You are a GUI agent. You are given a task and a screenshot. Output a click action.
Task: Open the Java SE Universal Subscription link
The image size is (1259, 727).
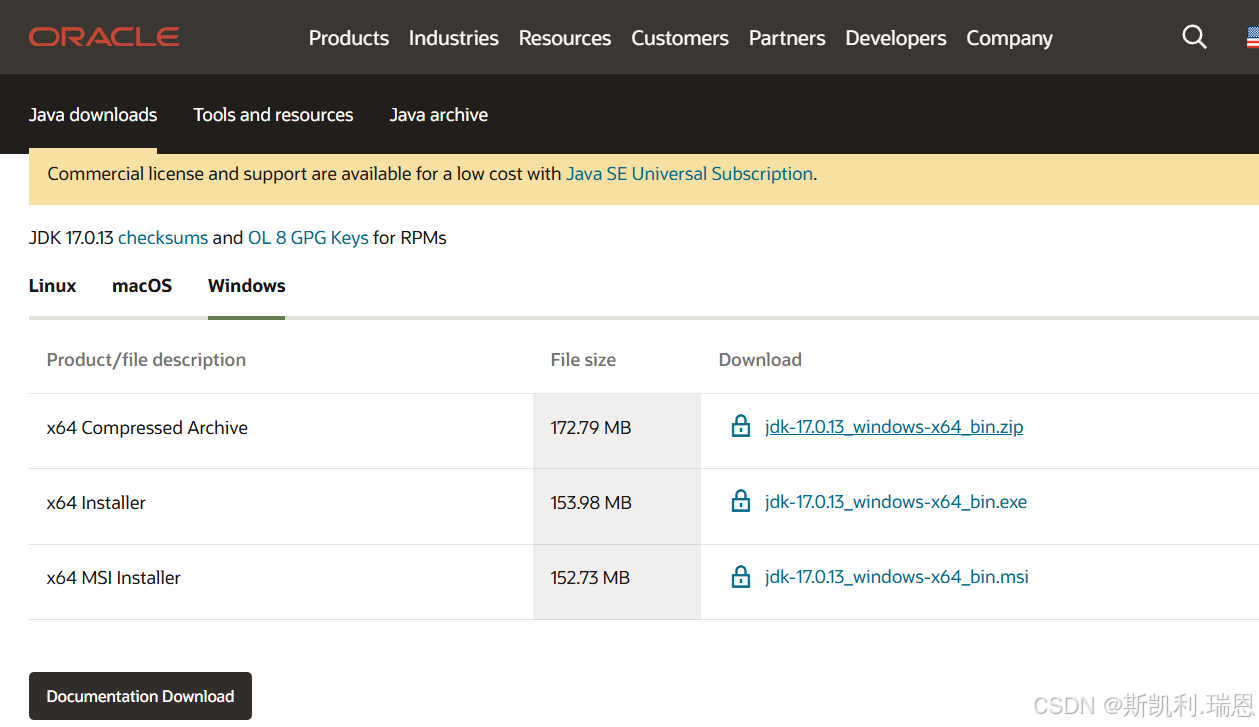[689, 174]
